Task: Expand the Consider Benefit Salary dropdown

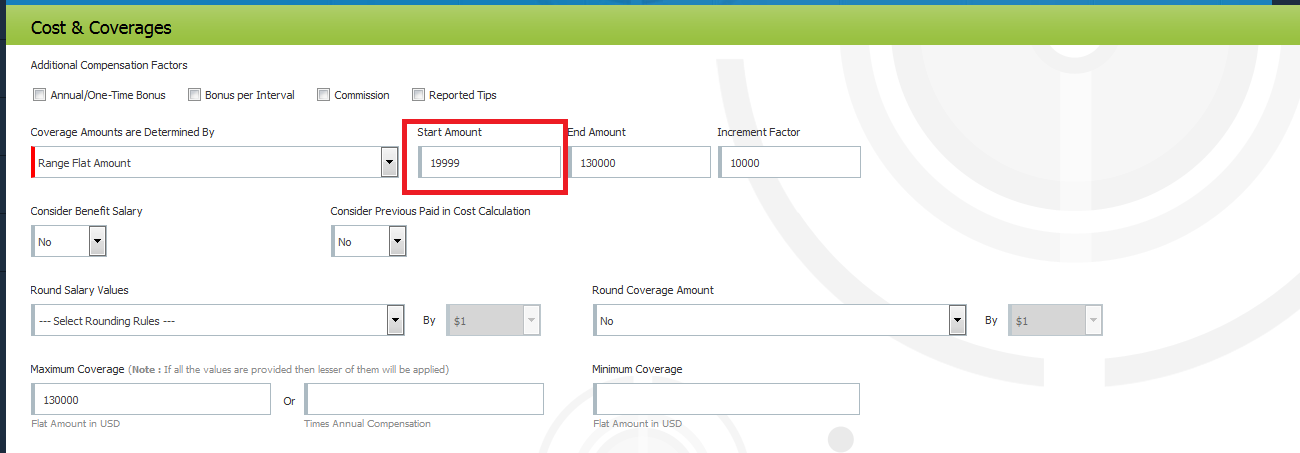Action: [x=97, y=241]
